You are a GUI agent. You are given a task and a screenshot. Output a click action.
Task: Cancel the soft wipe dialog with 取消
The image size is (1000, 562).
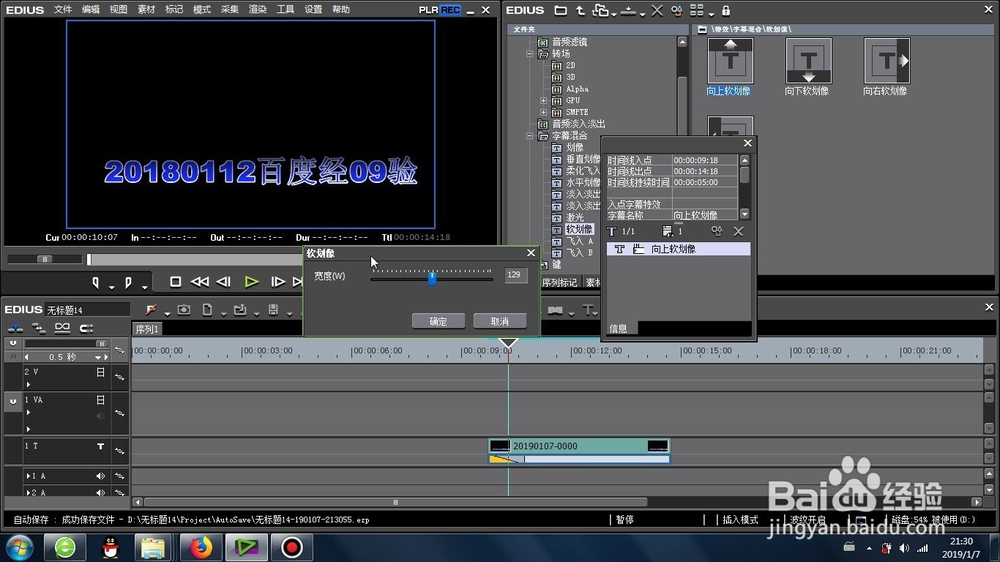point(499,321)
